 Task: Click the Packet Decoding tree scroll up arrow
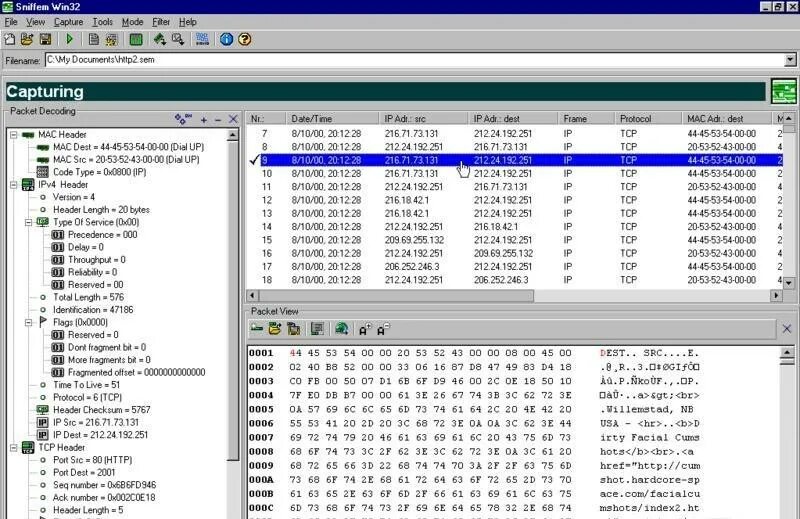pyautogui.click(x=233, y=135)
